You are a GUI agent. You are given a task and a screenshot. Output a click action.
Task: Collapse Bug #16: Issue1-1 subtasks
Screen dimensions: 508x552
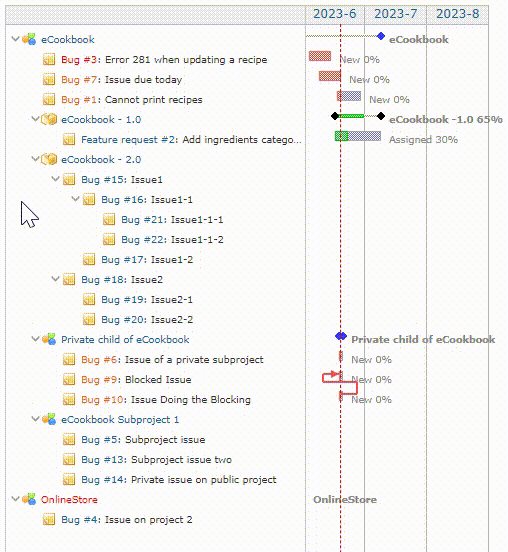[x=75, y=199]
